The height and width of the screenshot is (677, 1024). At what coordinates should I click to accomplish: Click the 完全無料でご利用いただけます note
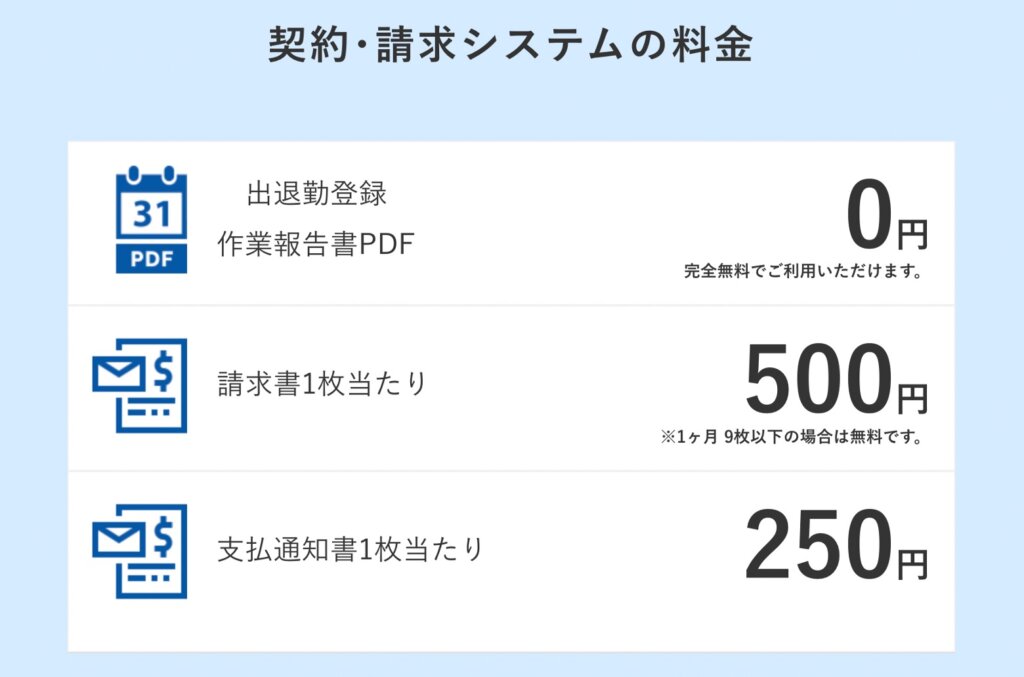[x=803, y=271]
